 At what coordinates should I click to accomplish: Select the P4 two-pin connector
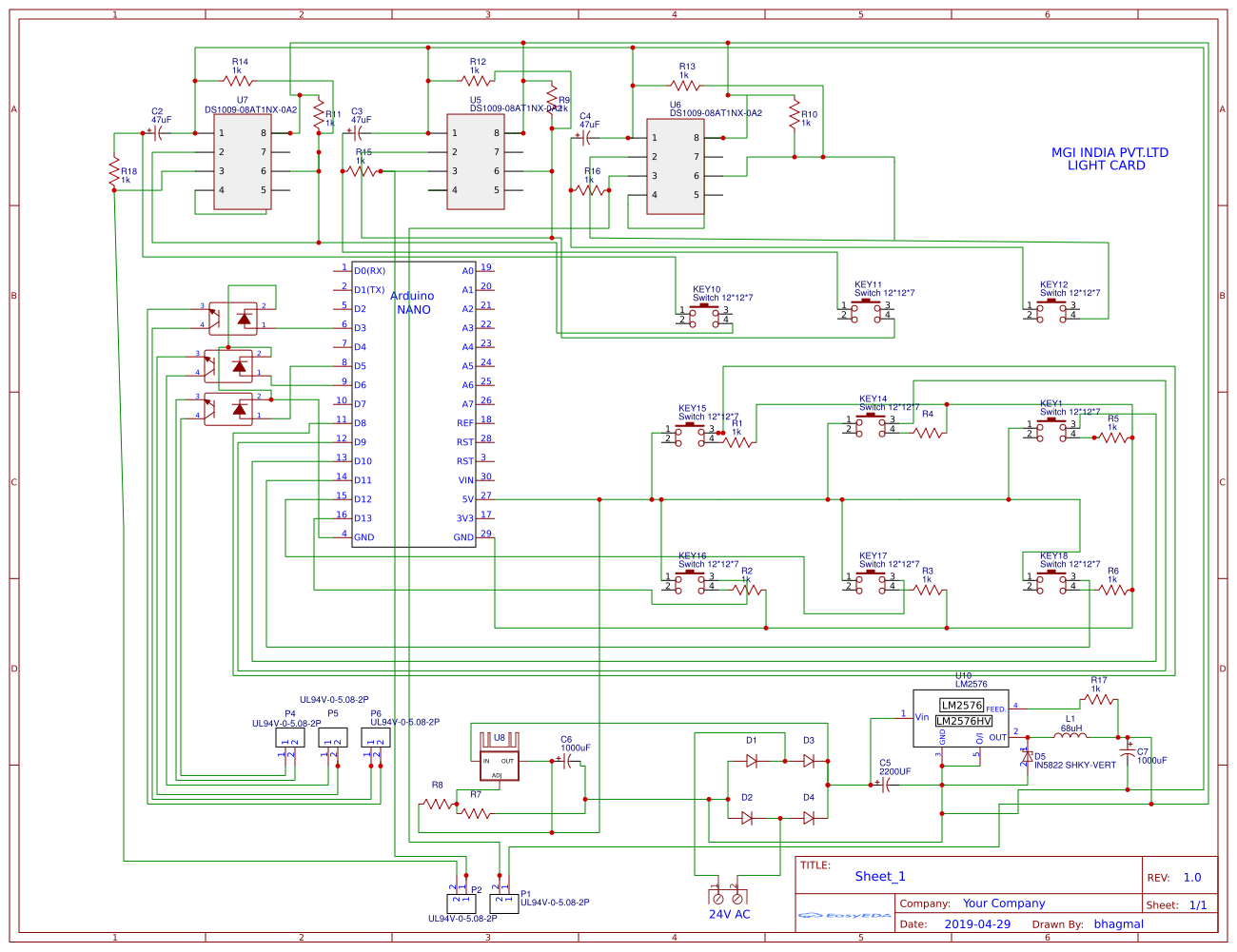pos(290,737)
